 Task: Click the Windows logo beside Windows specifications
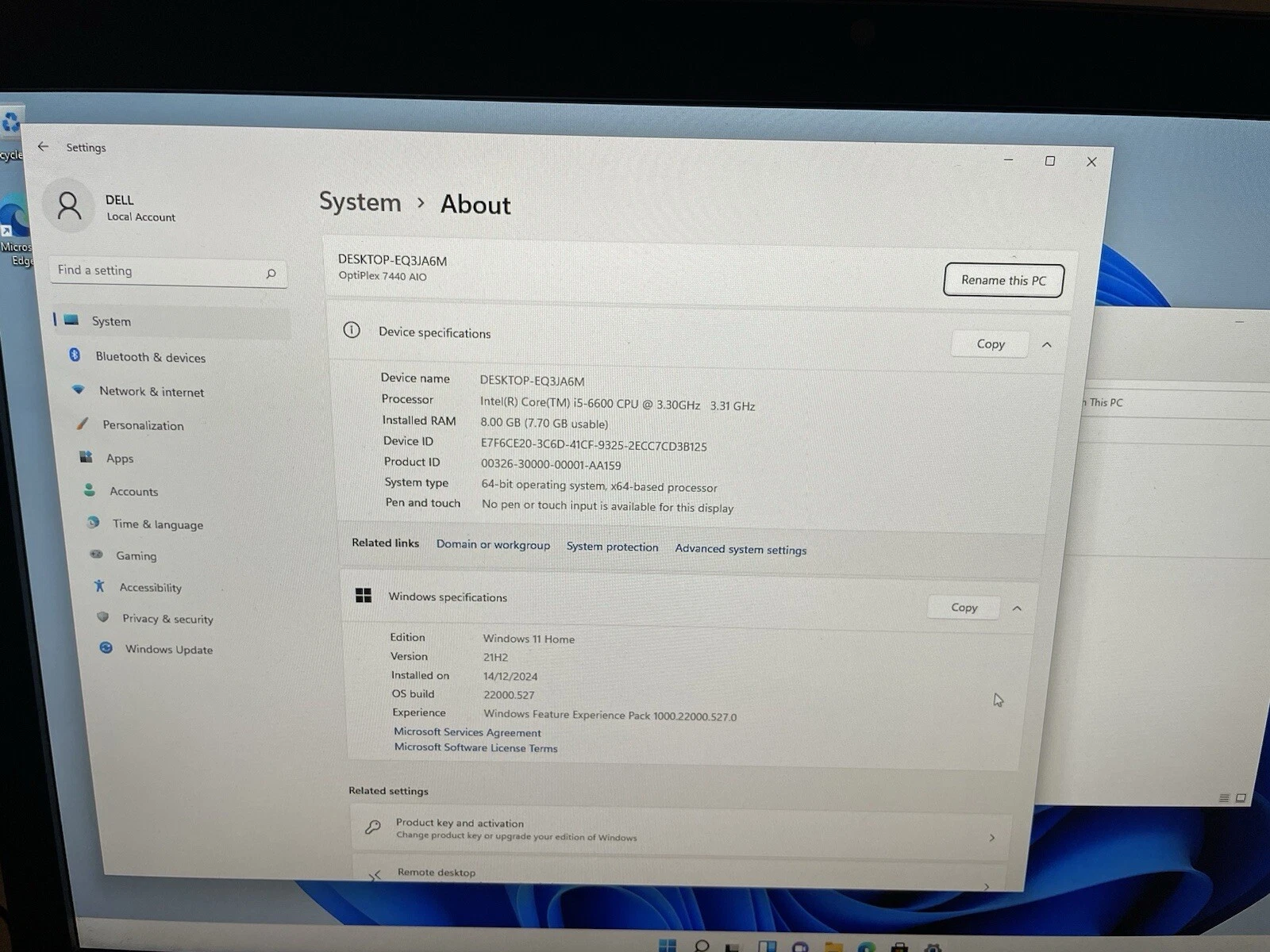click(x=364, y=595)
